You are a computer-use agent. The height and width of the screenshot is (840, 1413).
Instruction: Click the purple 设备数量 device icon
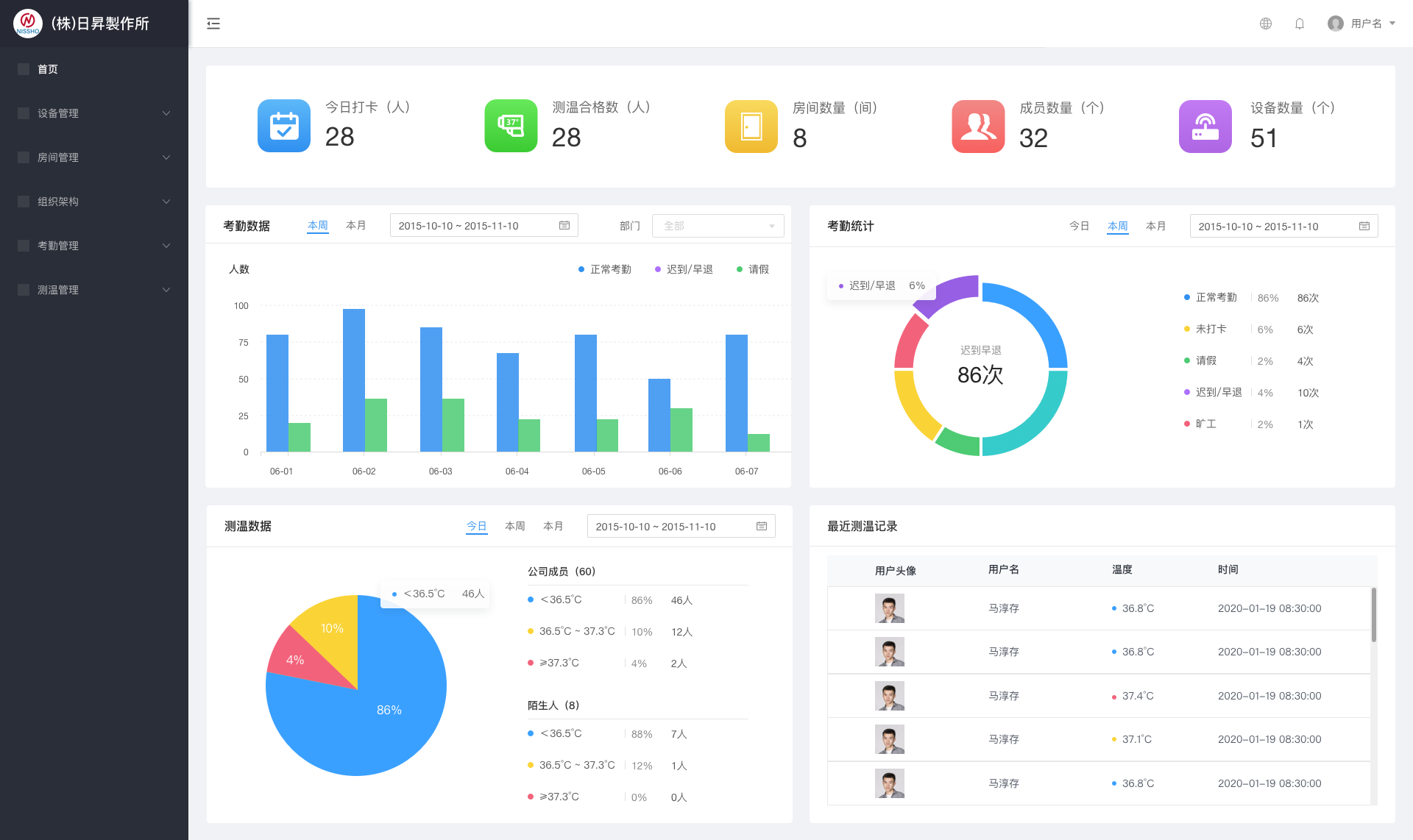1205,126
